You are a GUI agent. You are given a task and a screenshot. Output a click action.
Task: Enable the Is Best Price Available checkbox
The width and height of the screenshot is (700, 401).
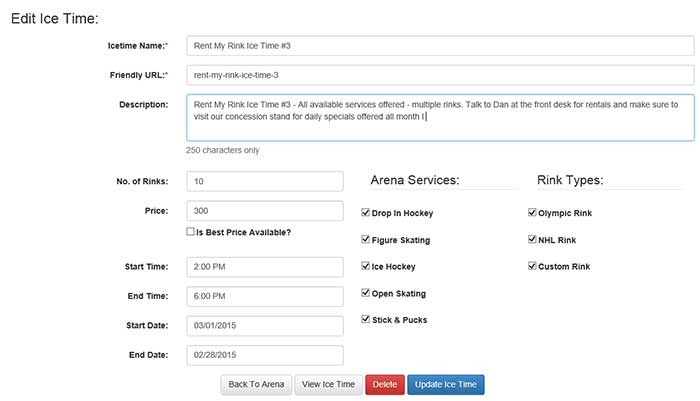(191, 232)
